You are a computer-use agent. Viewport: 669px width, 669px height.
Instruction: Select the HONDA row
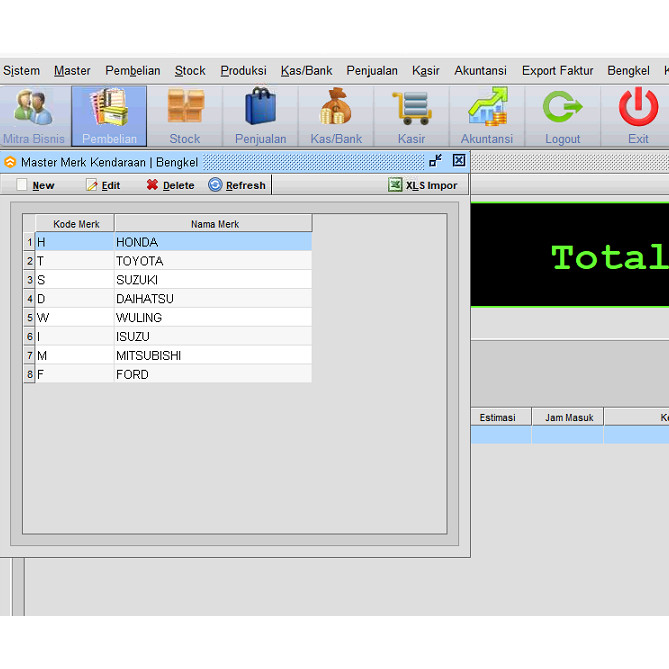point(174,242)
